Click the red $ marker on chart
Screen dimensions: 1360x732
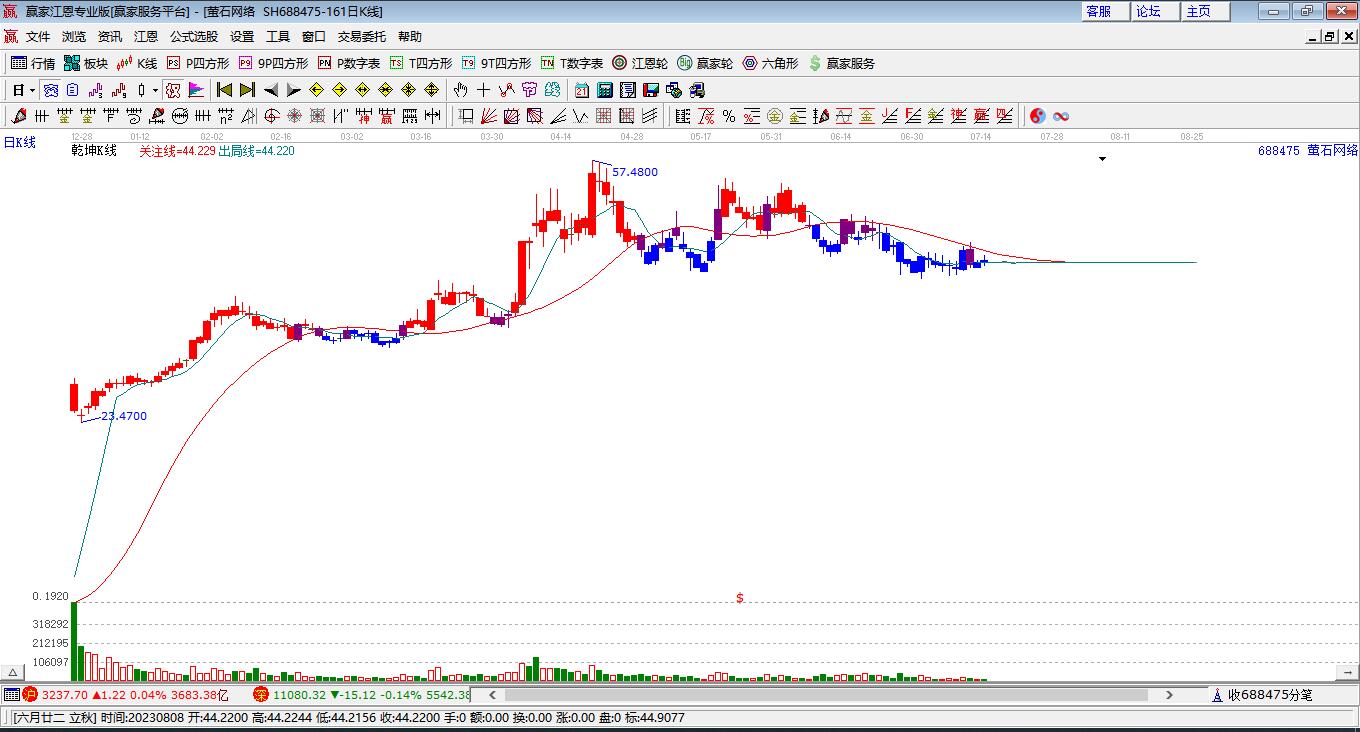[740, 598]
